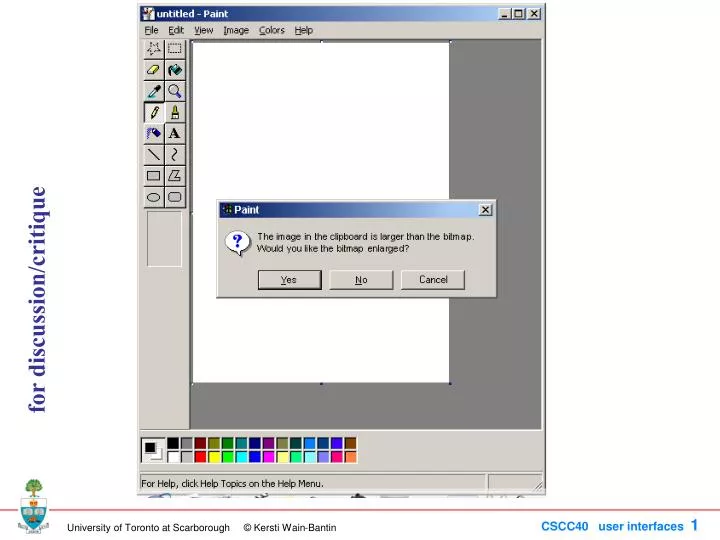Pick the orange palette swatch
This screenshot has width=720, height=540.
(350, 456)
